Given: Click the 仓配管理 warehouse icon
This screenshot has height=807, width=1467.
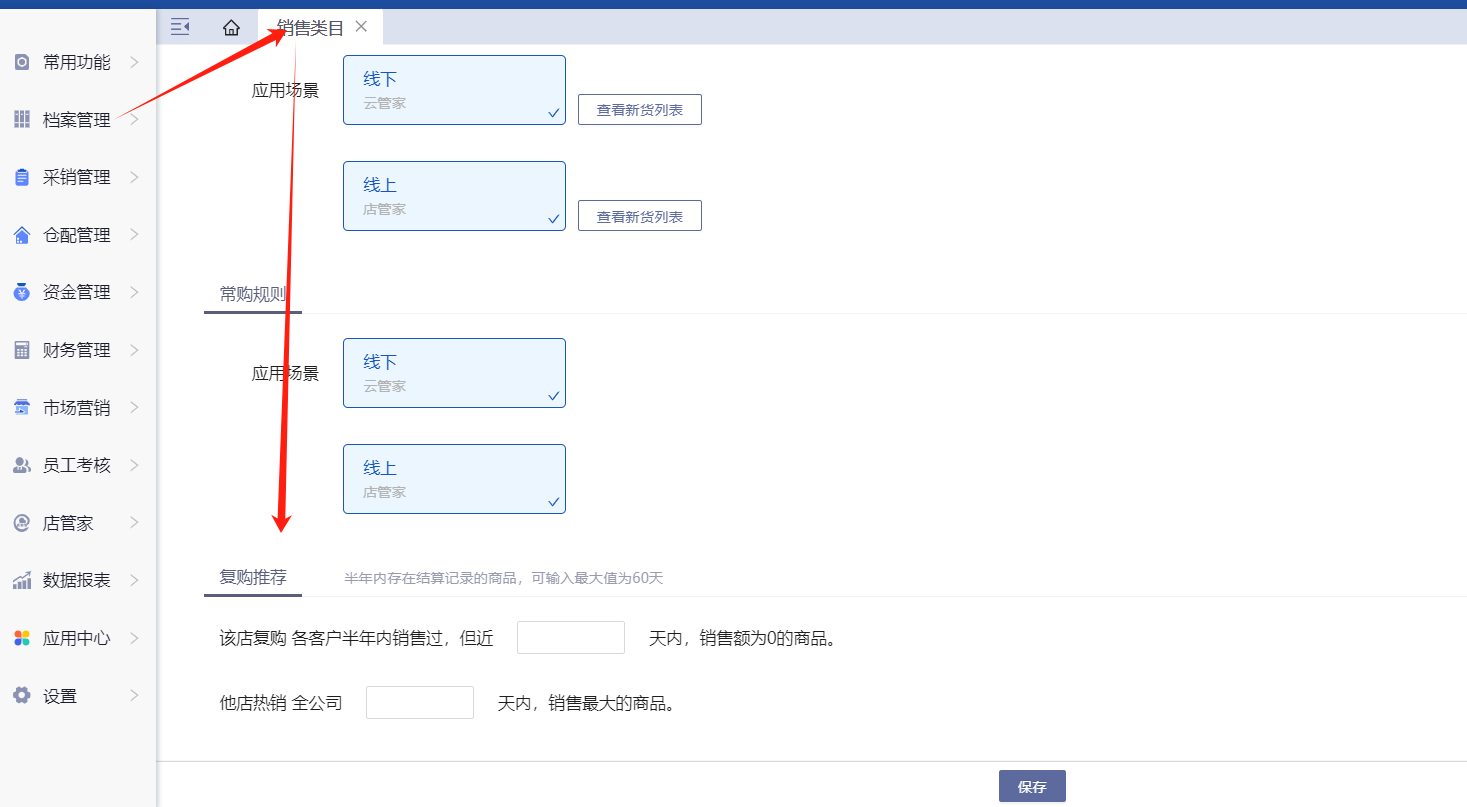Looking at the screenshot, I should point(22,235).
